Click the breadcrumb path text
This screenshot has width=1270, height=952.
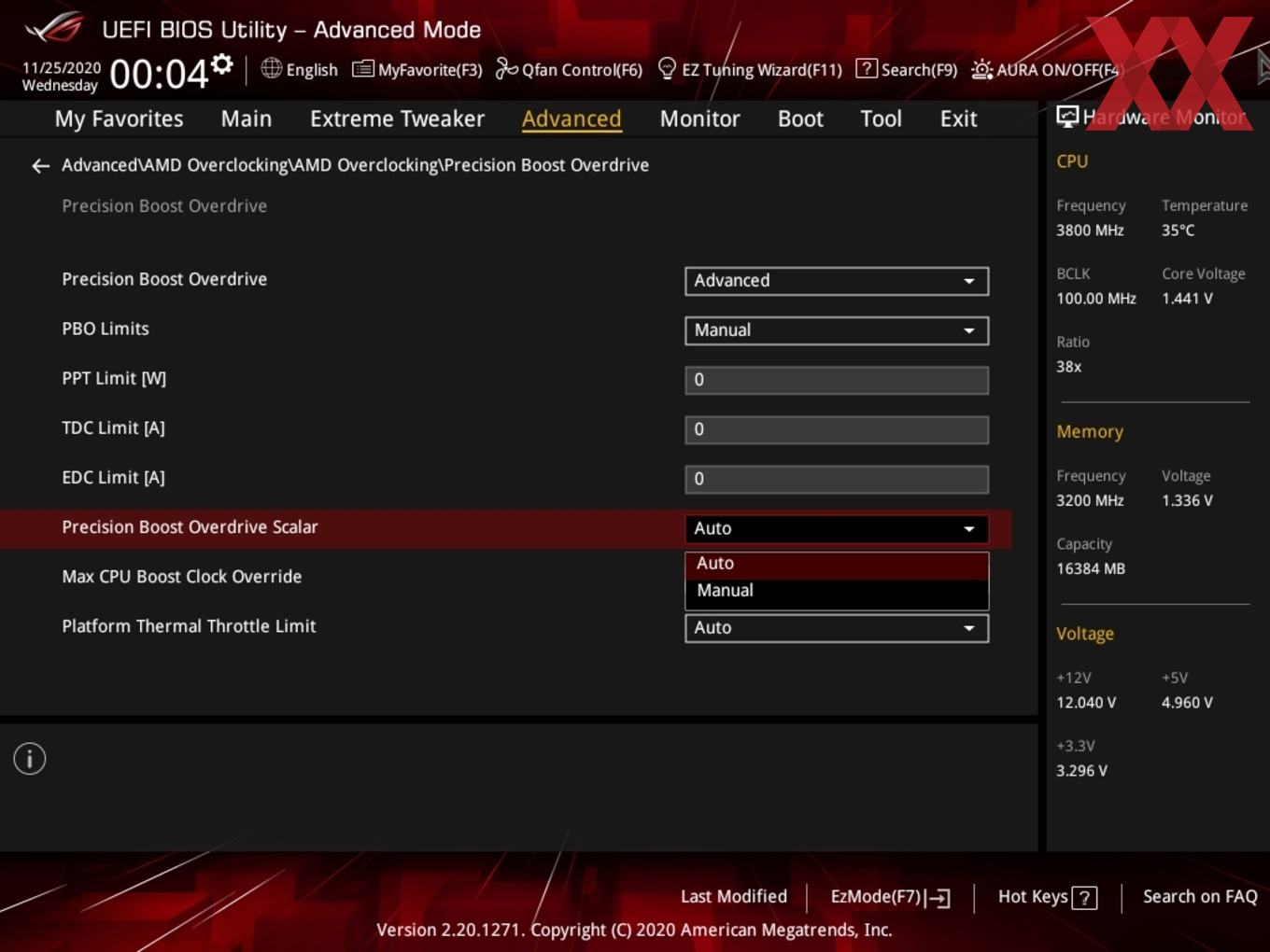pos(355,165)
